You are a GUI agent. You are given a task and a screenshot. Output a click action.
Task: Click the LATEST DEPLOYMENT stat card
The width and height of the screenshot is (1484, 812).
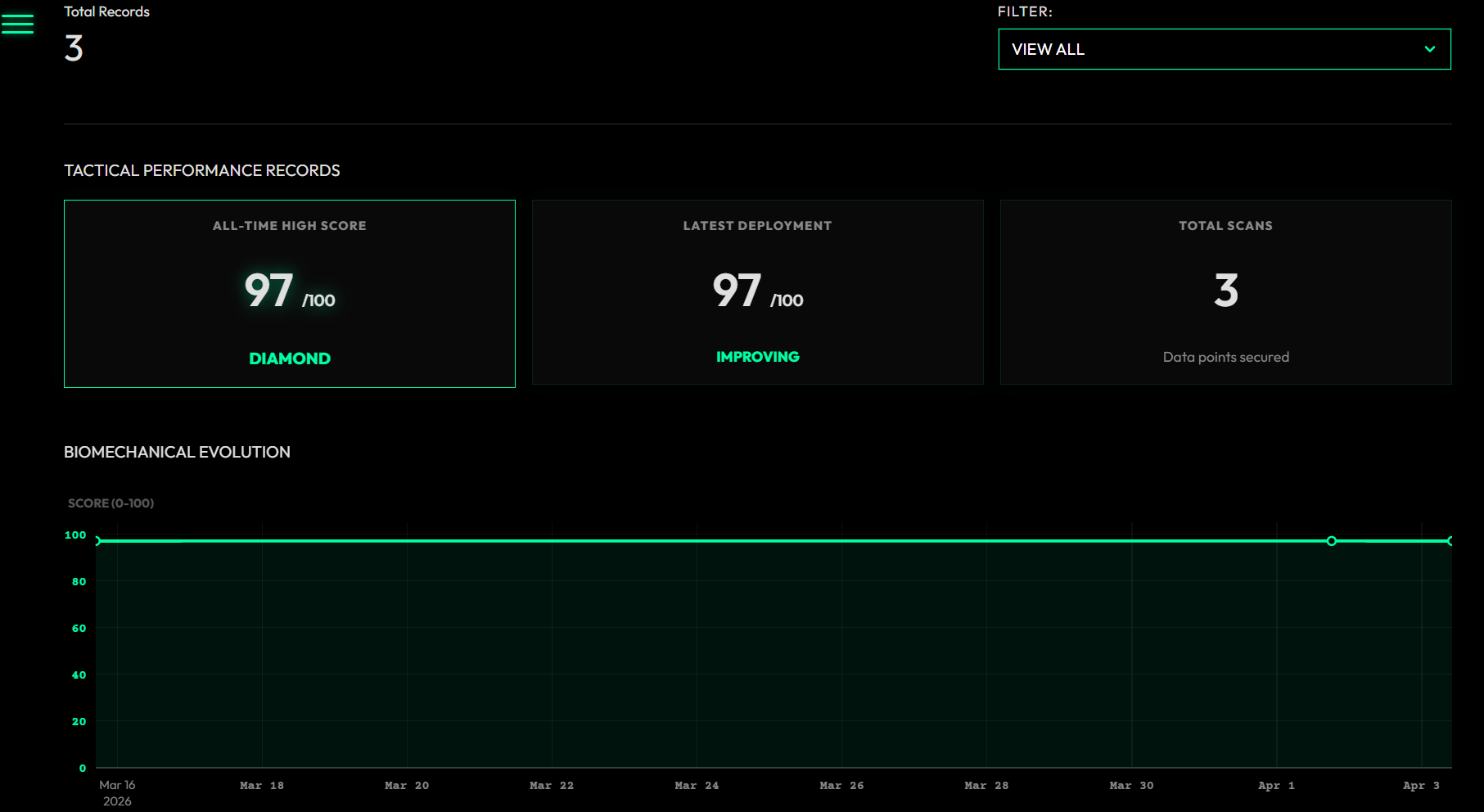click(757, 292)
